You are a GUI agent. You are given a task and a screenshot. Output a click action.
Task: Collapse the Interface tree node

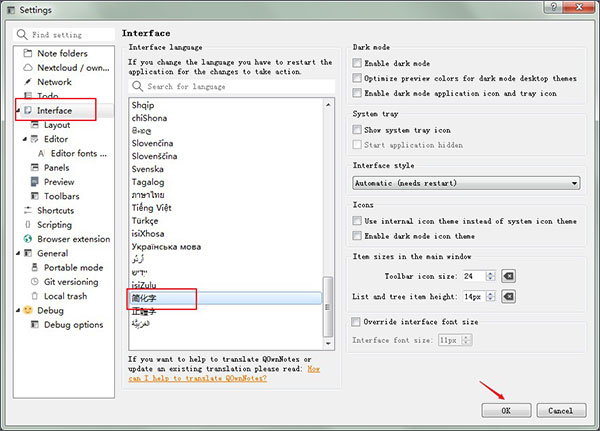click(18, 110)
